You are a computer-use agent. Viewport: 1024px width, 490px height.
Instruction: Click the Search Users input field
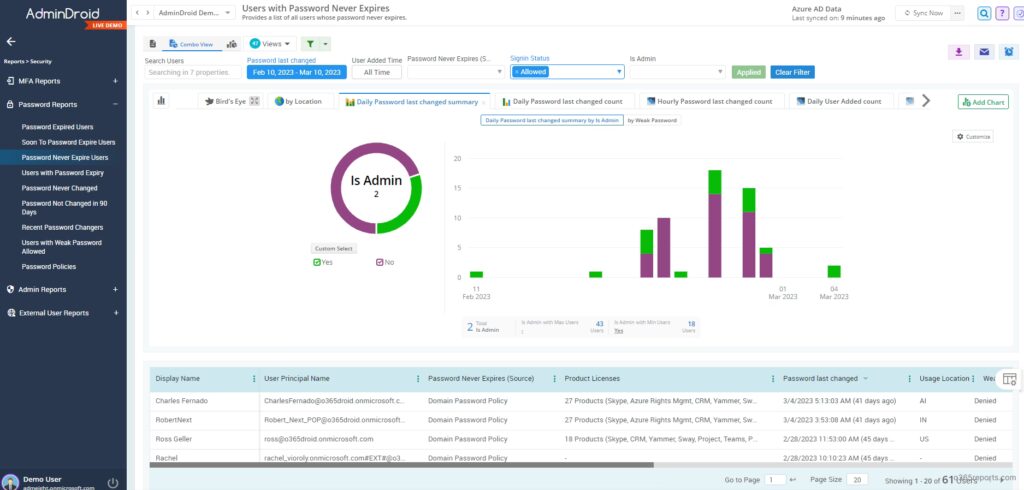pyautogui.click(x=192, y=72)
